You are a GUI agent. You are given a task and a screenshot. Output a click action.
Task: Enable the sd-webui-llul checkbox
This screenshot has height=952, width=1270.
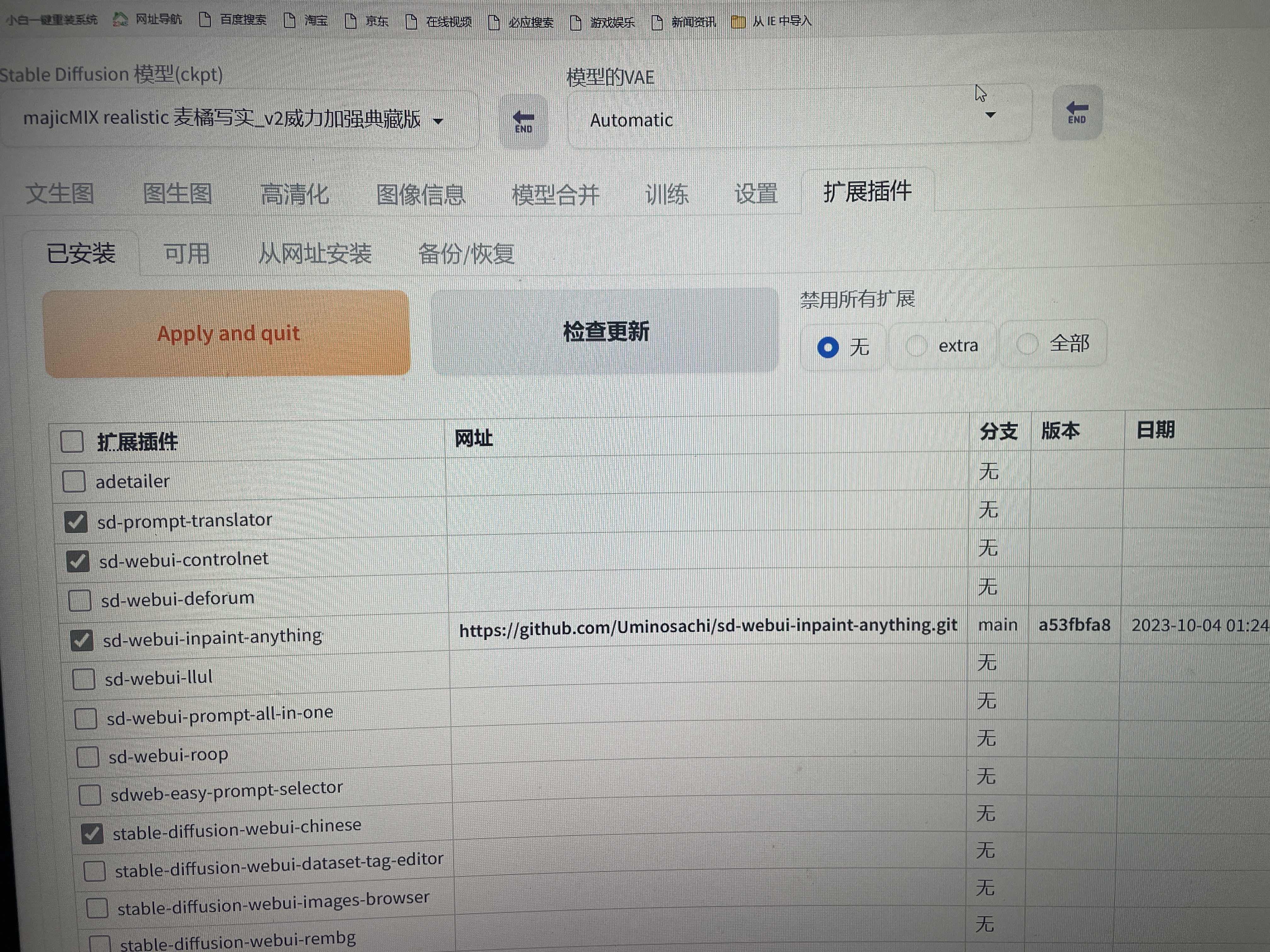point(84,679)
